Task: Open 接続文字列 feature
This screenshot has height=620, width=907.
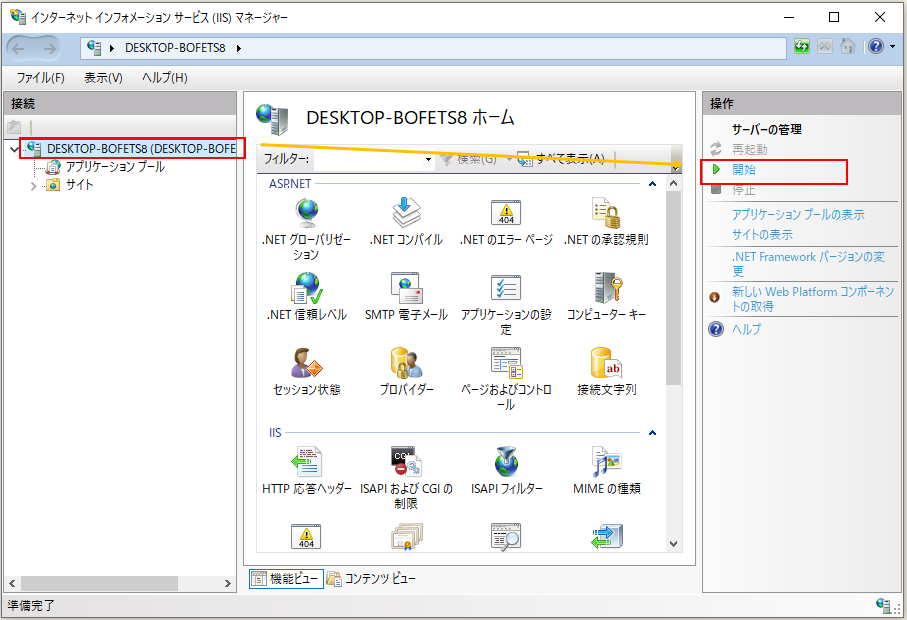Action: 606,372
